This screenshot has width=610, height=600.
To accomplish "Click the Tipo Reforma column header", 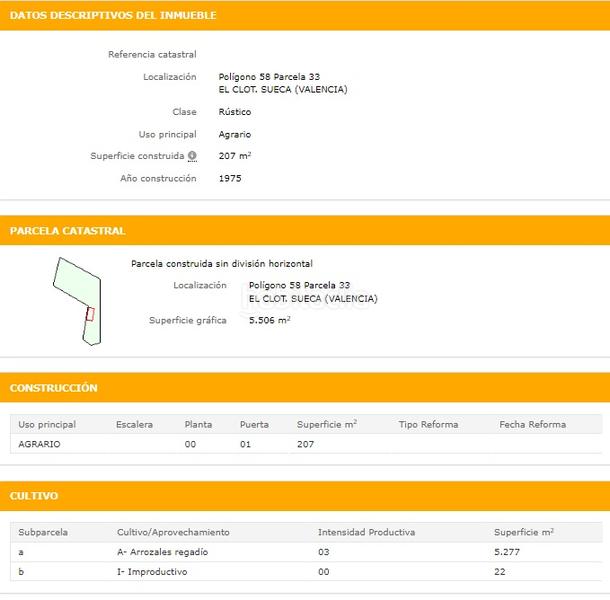I will (x=428, y=425).
